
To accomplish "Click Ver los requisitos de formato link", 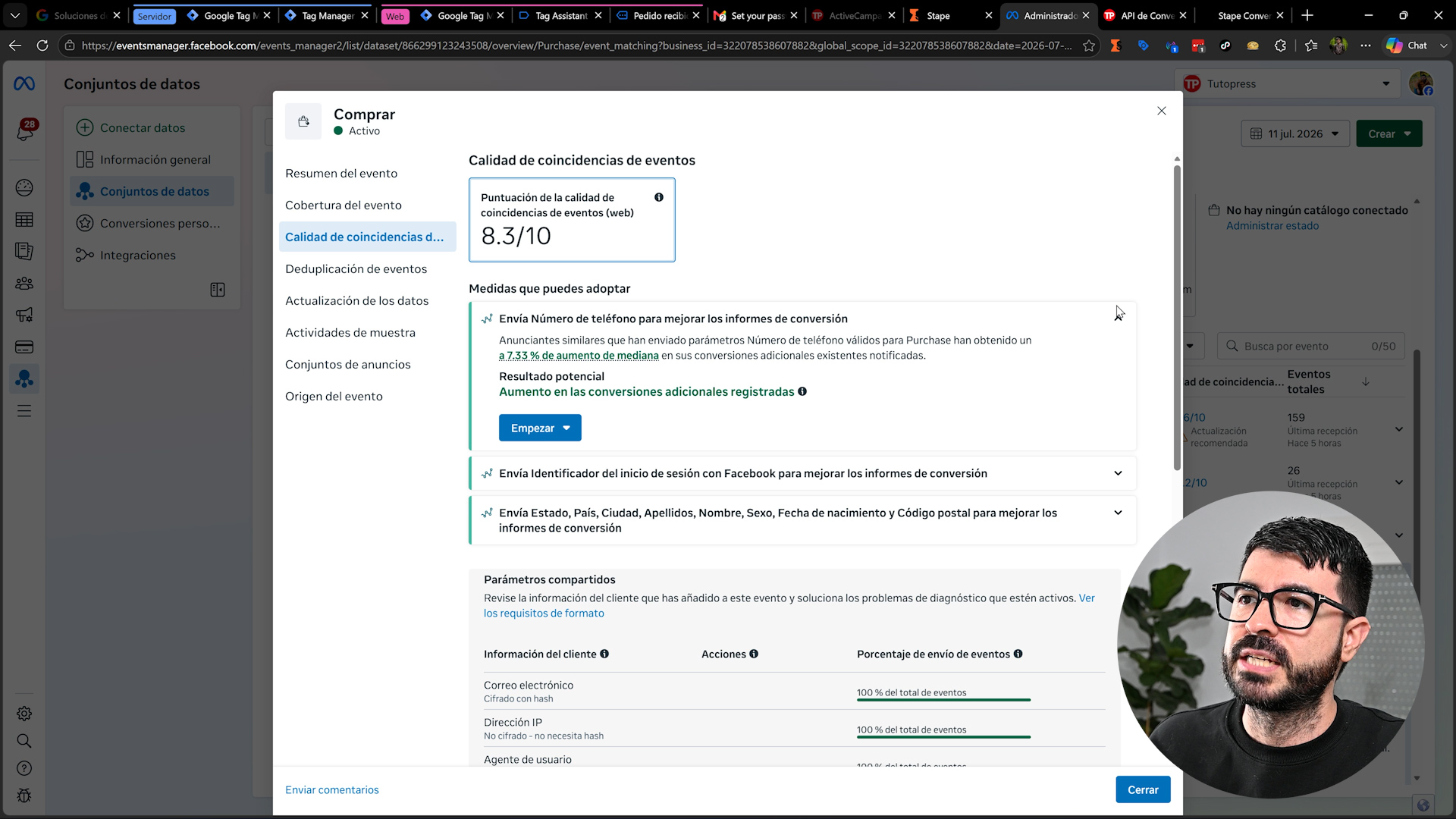I will pos(544,613).
